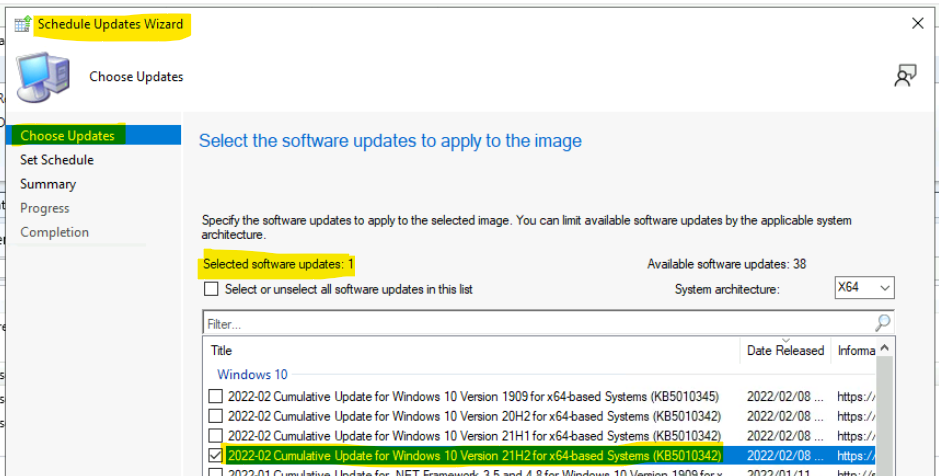This screenshot has width=939, height=476.
Task: Open the URL in the Version 20H2 row
Action: coord(856,416)
